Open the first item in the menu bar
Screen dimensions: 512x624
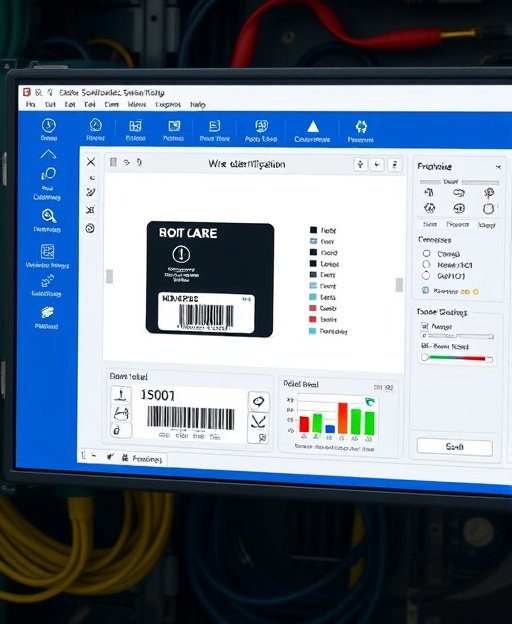click(x=31, y=104)
